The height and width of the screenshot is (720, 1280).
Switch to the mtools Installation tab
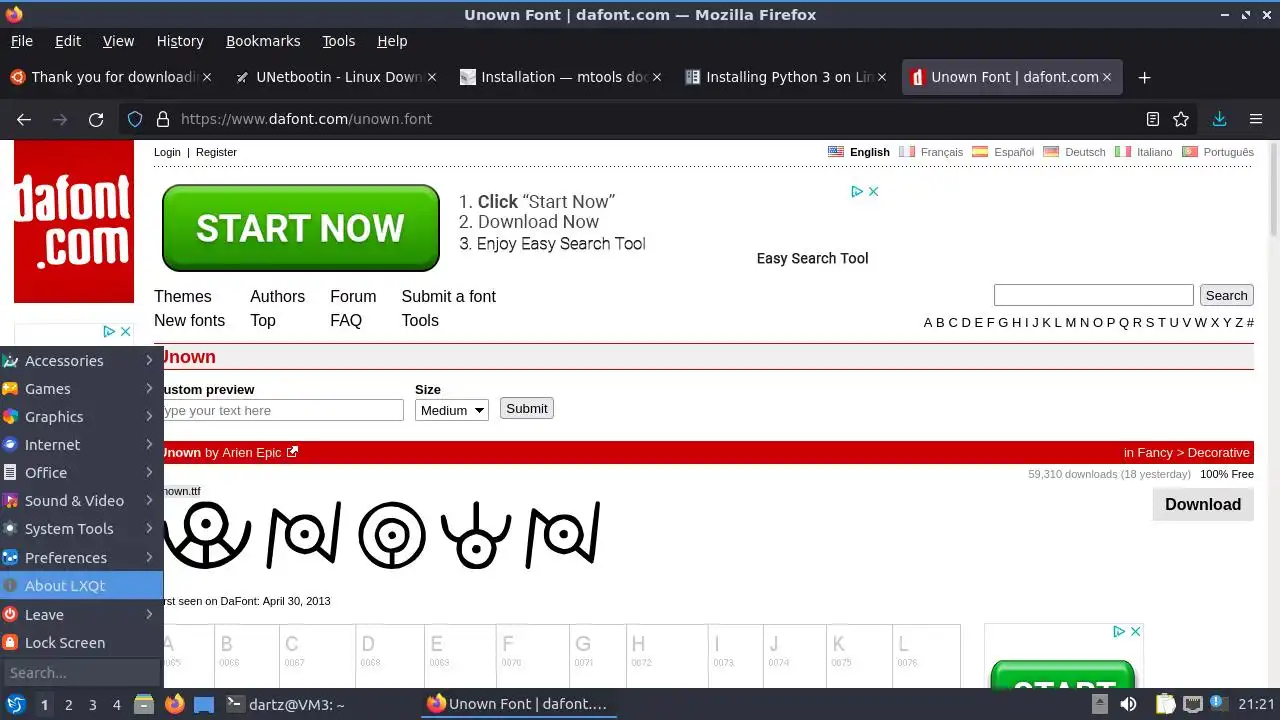point(560,77)
